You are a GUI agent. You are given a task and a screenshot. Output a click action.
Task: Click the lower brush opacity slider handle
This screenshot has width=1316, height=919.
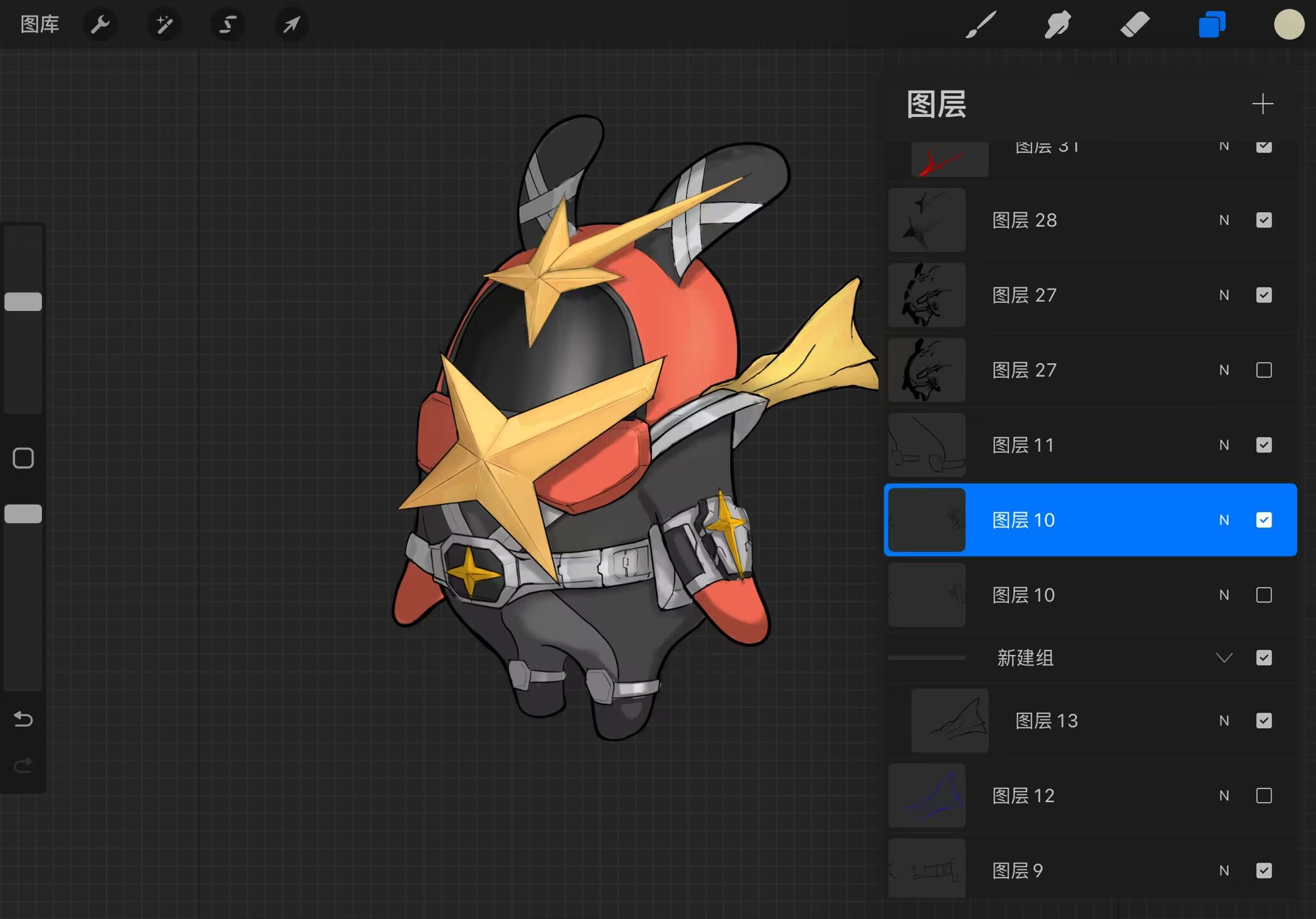(x=23, y=513)
